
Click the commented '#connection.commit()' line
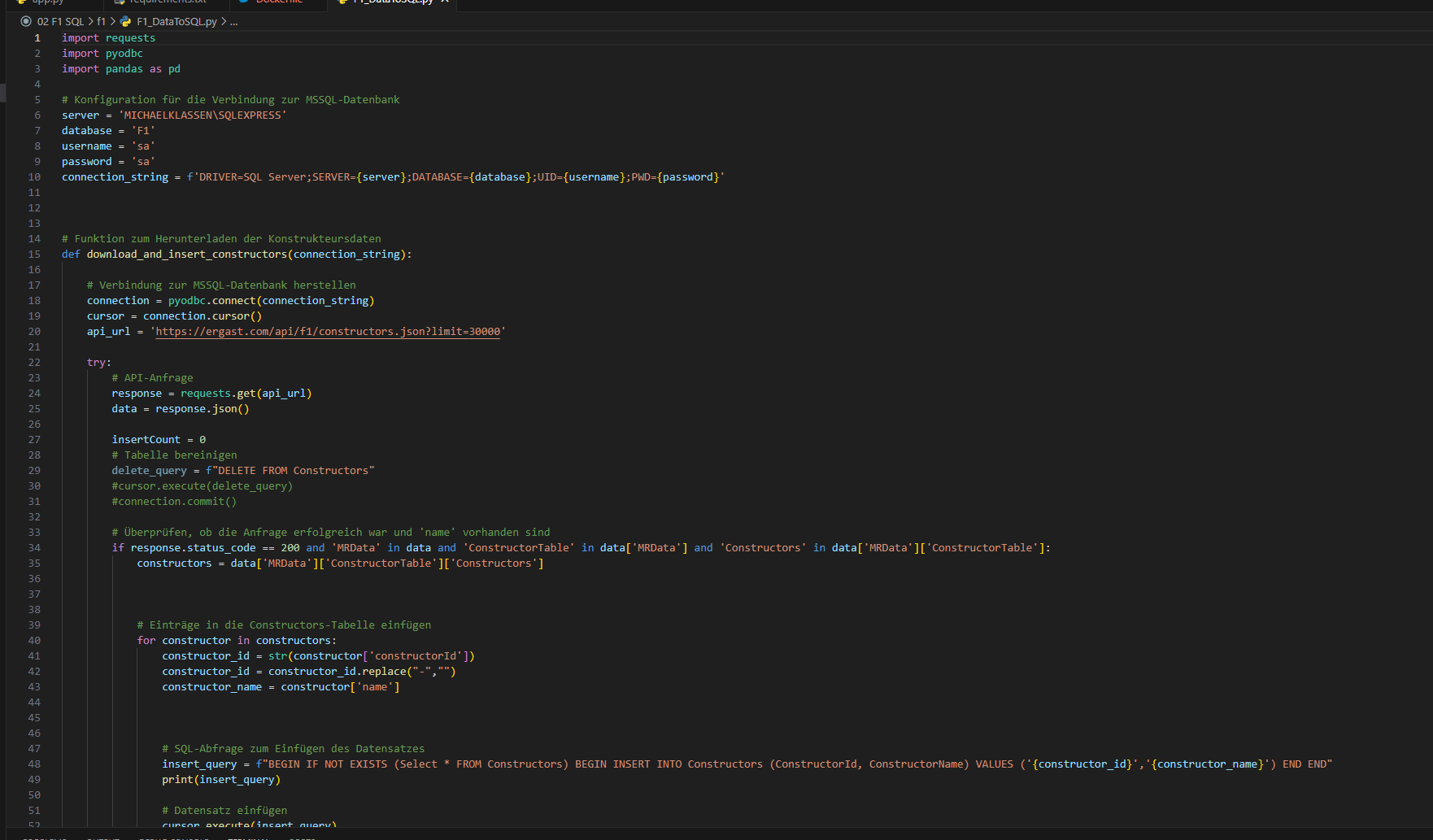click(x=174, y=502)
